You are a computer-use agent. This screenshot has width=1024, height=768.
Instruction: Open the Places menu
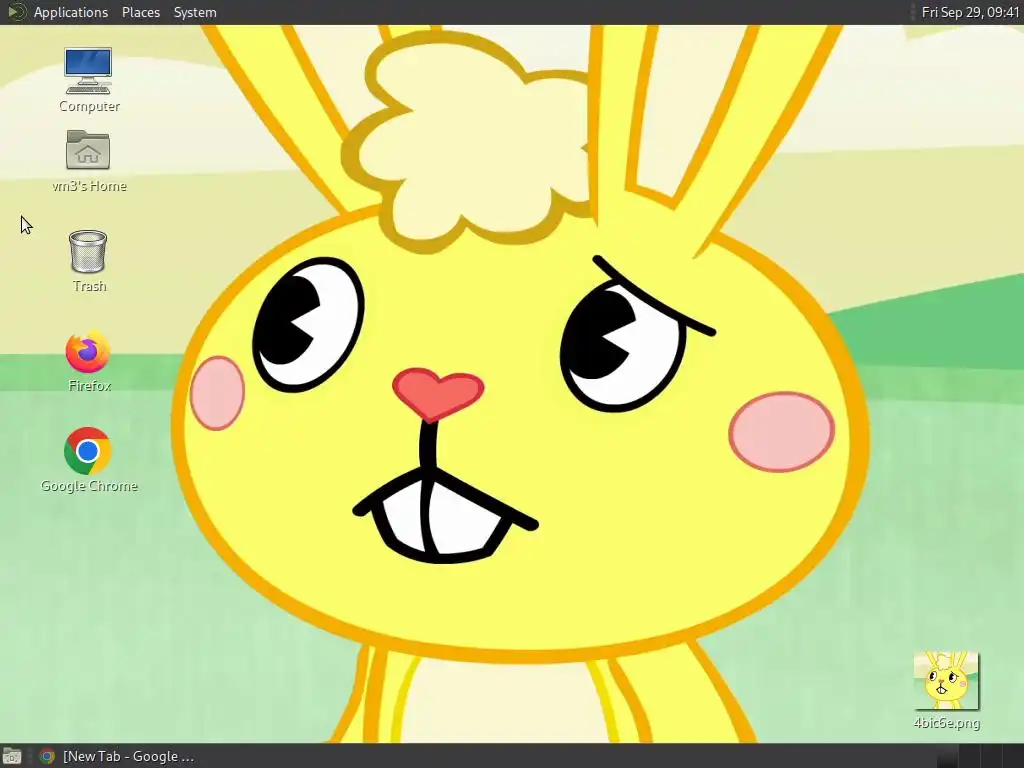click(141, 12)
